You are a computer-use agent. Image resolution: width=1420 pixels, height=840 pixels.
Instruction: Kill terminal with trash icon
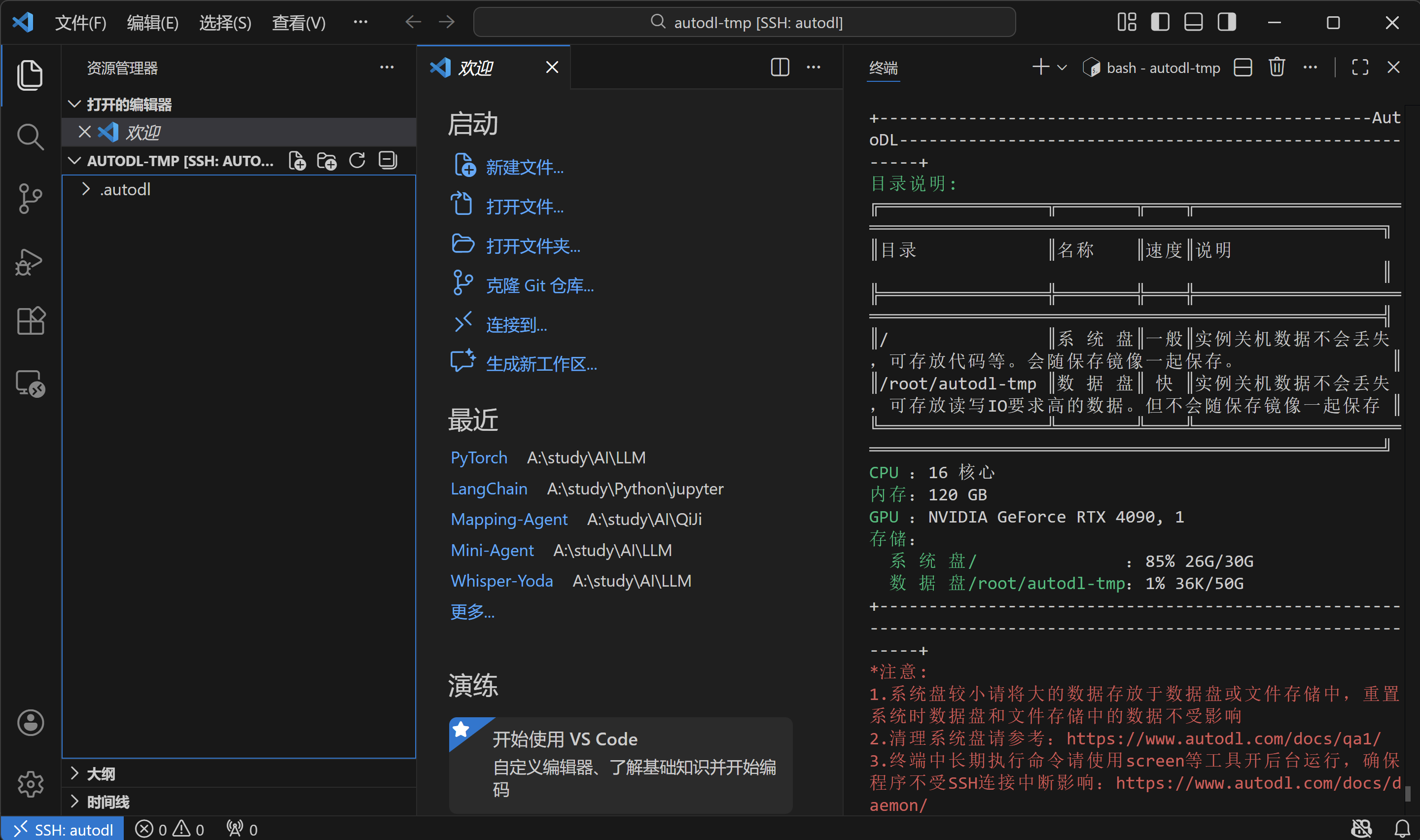coord(1276,68)
